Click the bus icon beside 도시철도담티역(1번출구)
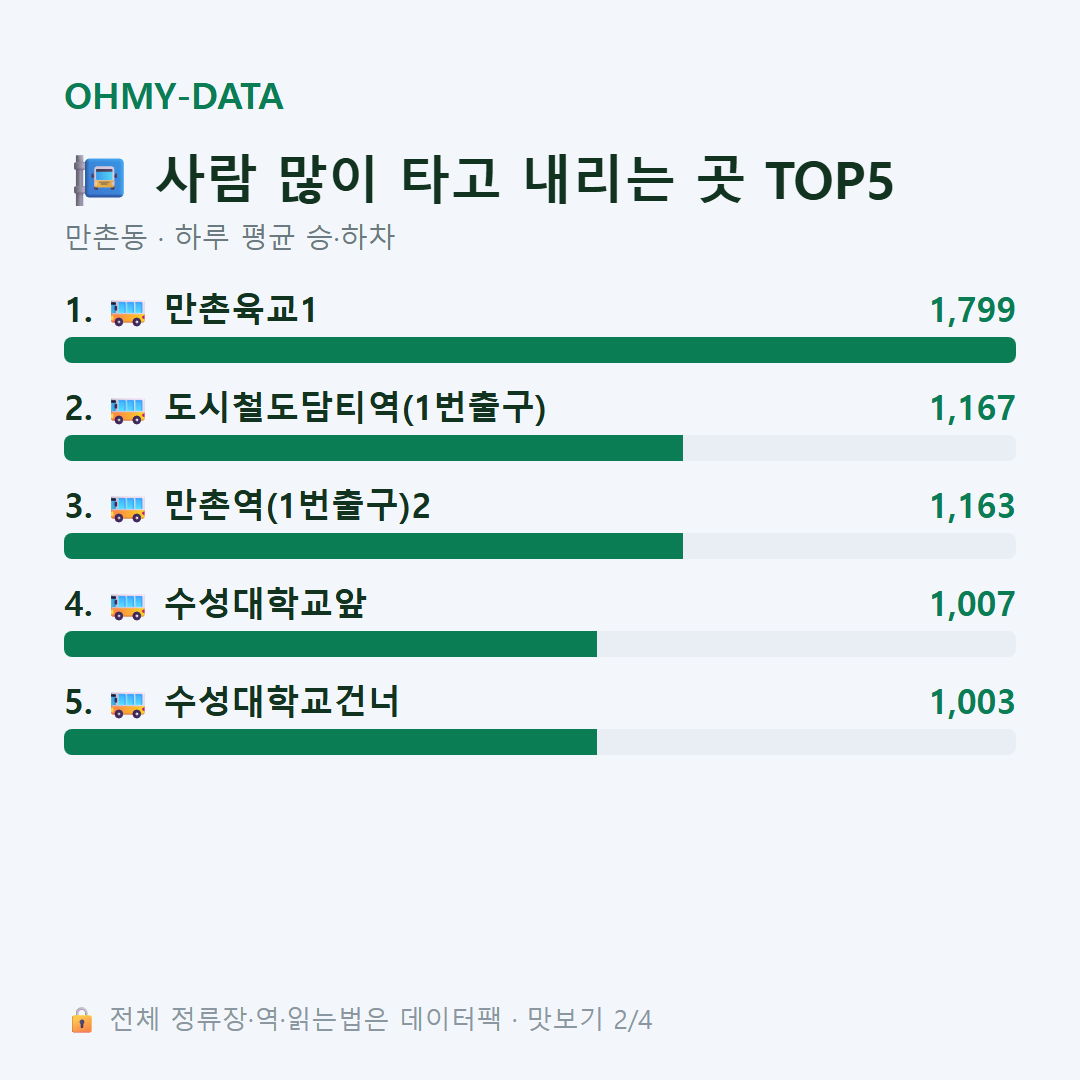The width and height of the screenshot is (1080, 1080). click(127, 411)
